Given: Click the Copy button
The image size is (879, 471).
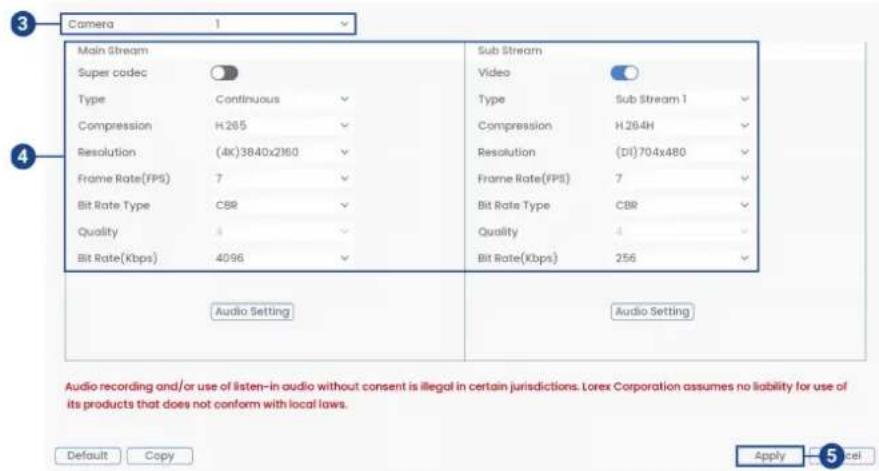Looking at the screenshot, I should point(160,456).
